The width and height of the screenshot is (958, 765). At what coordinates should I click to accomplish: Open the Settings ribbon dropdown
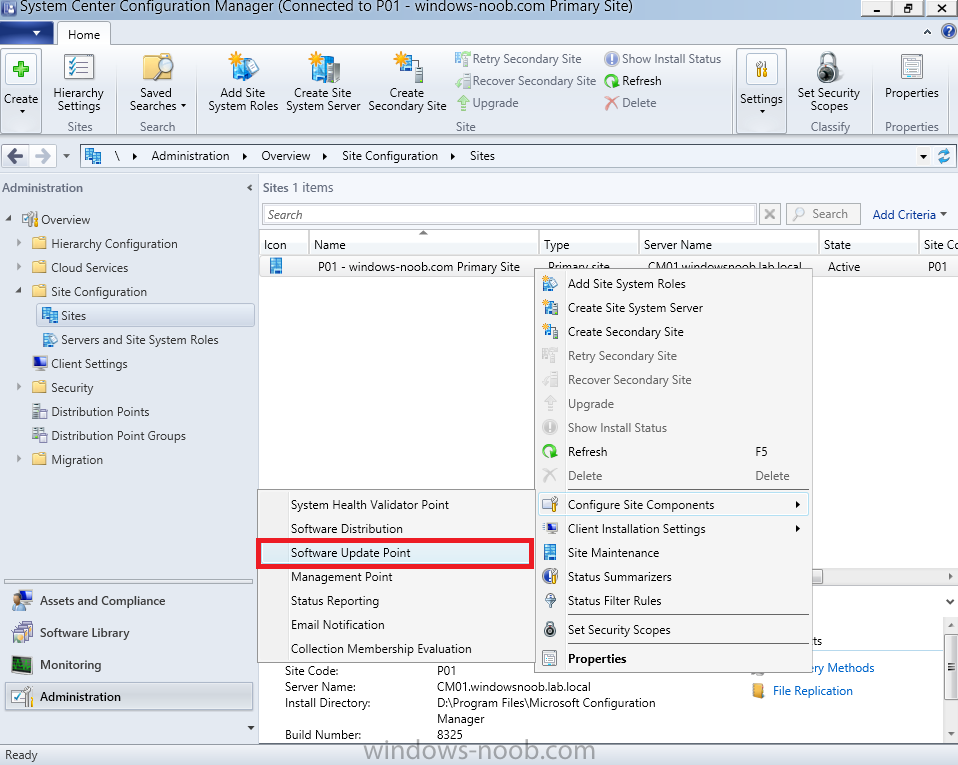[x=761, y=90]
